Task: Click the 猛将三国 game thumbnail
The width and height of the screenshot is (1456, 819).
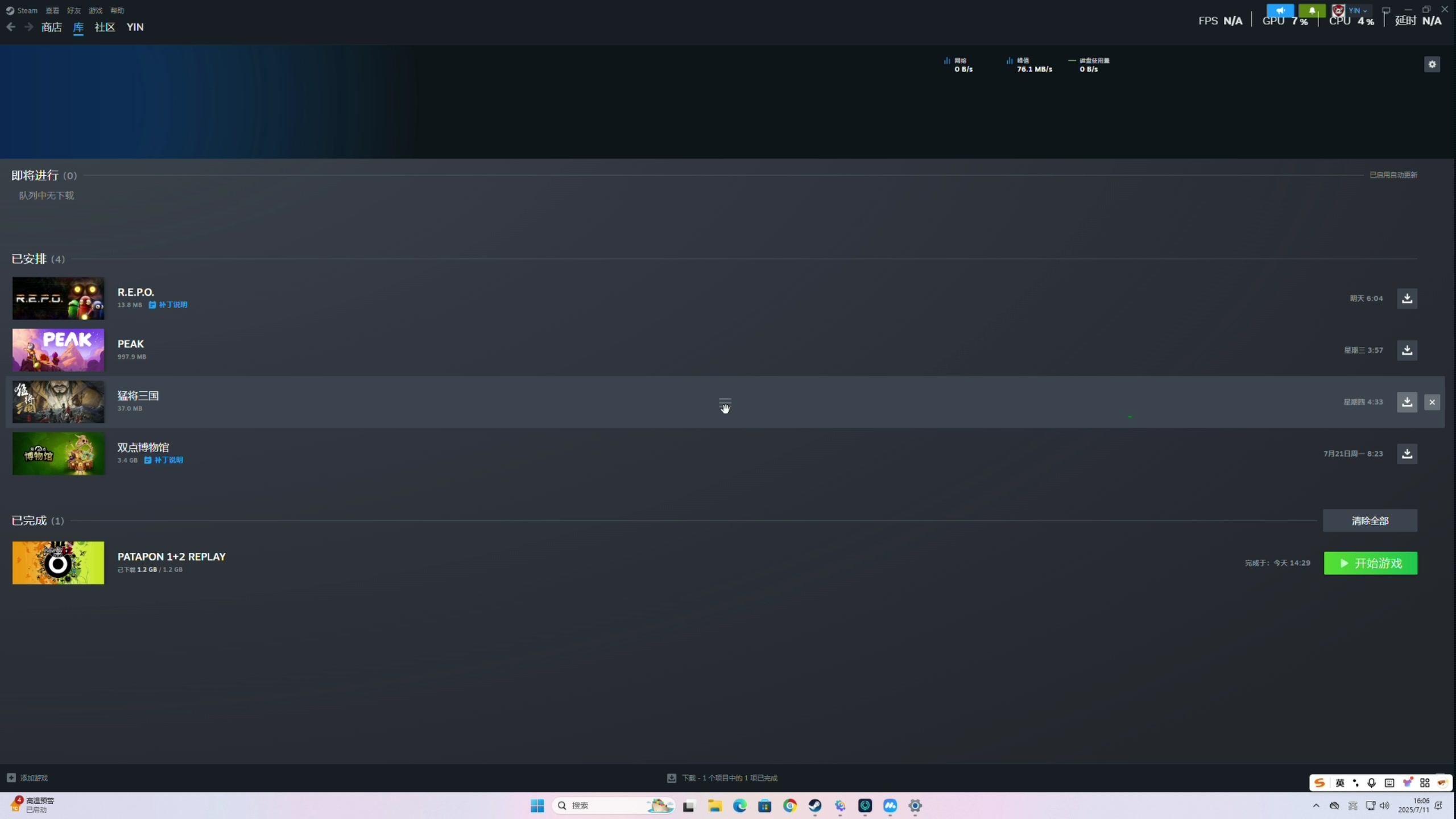Action: tap(58, 402)
